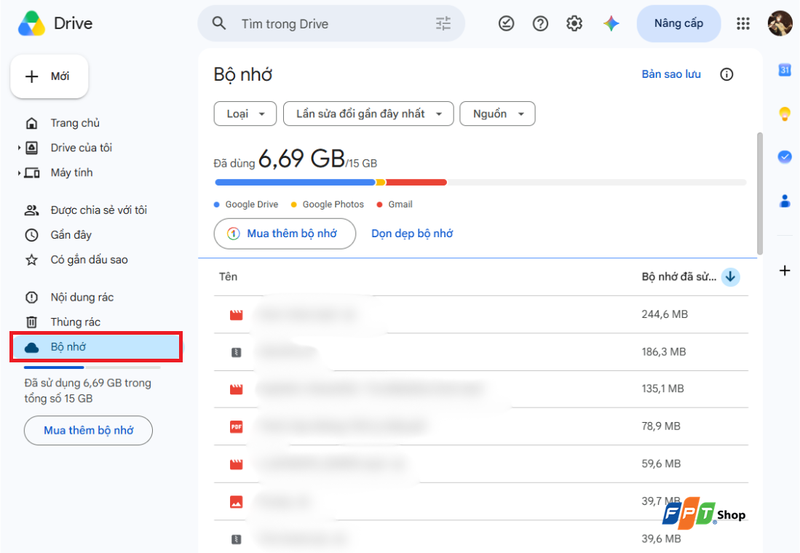Open Contacts person icon in side panel
Viewport: 800px width, 553px height.
tap(785, 201)
